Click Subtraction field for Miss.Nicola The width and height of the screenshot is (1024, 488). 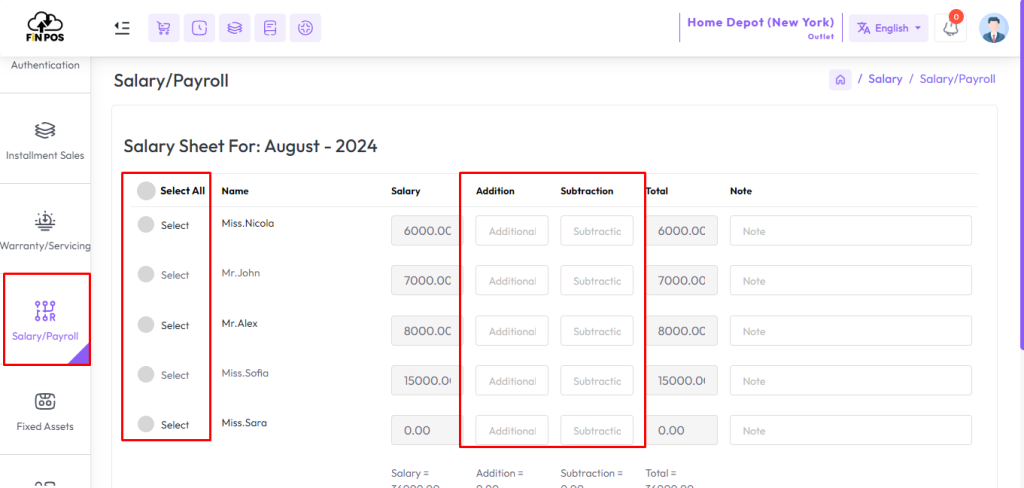[597, 231]
